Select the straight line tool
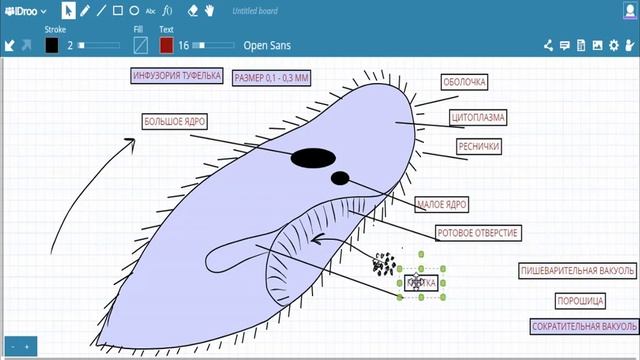The width and height of the screenshot is (640, 360). (101, 11)
